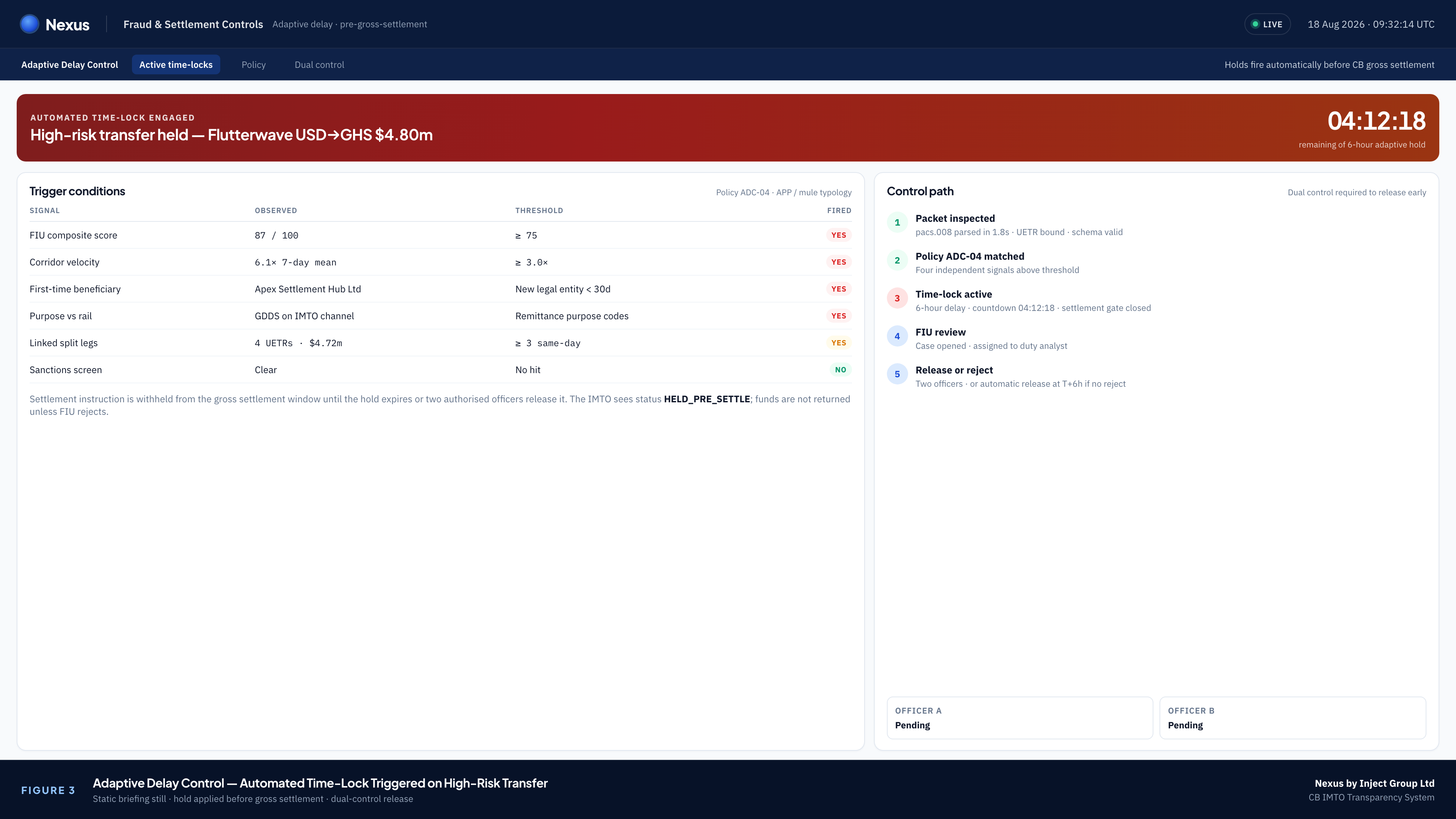Screen dimensions: 1456x819
Task: Select the Active time-locks tab
Action: pos(176,64)
